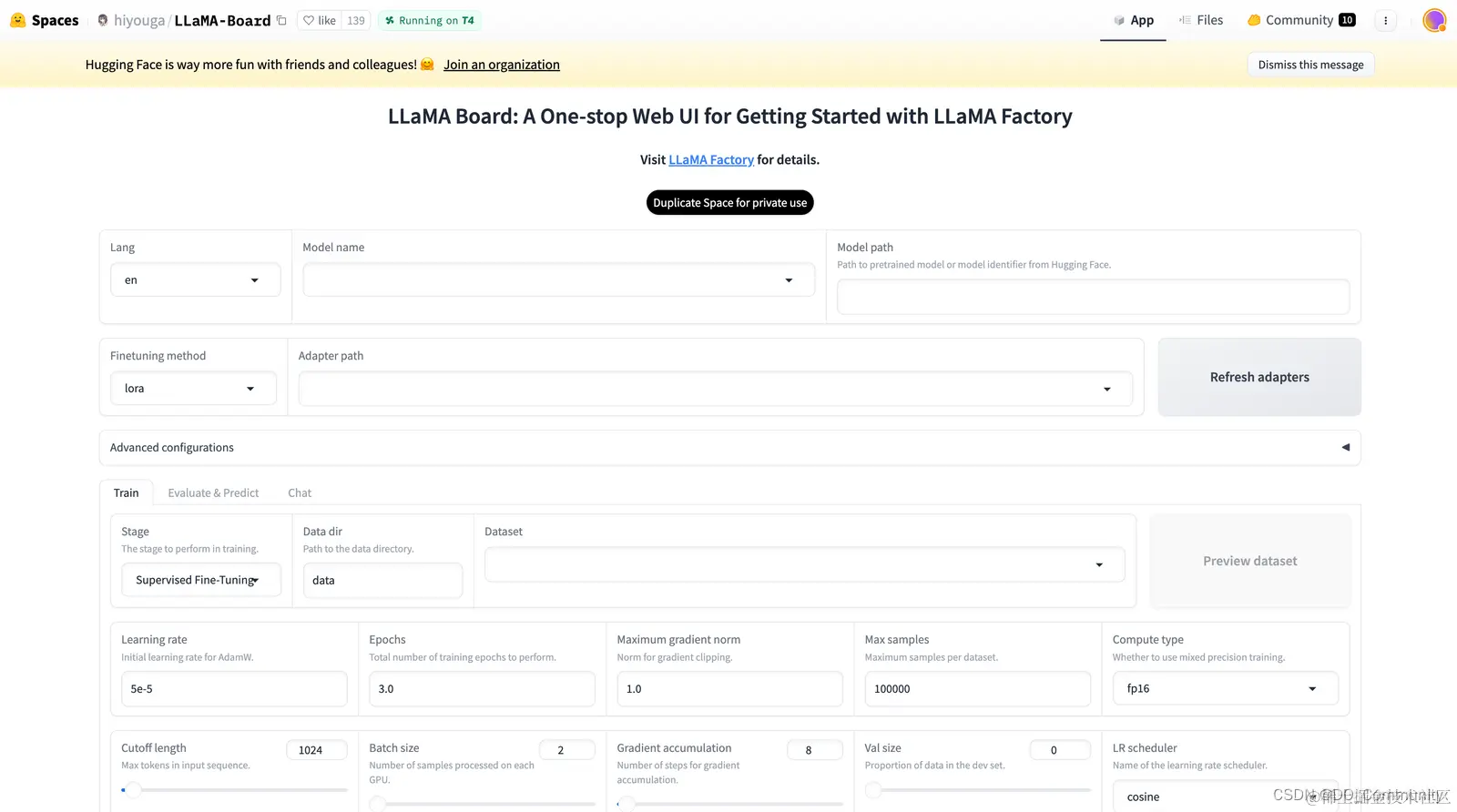Image resolution: width=1457 pixels, height=812 pixels.
Task: Open the three-dot Space menu
Action: coord(1385,20)
